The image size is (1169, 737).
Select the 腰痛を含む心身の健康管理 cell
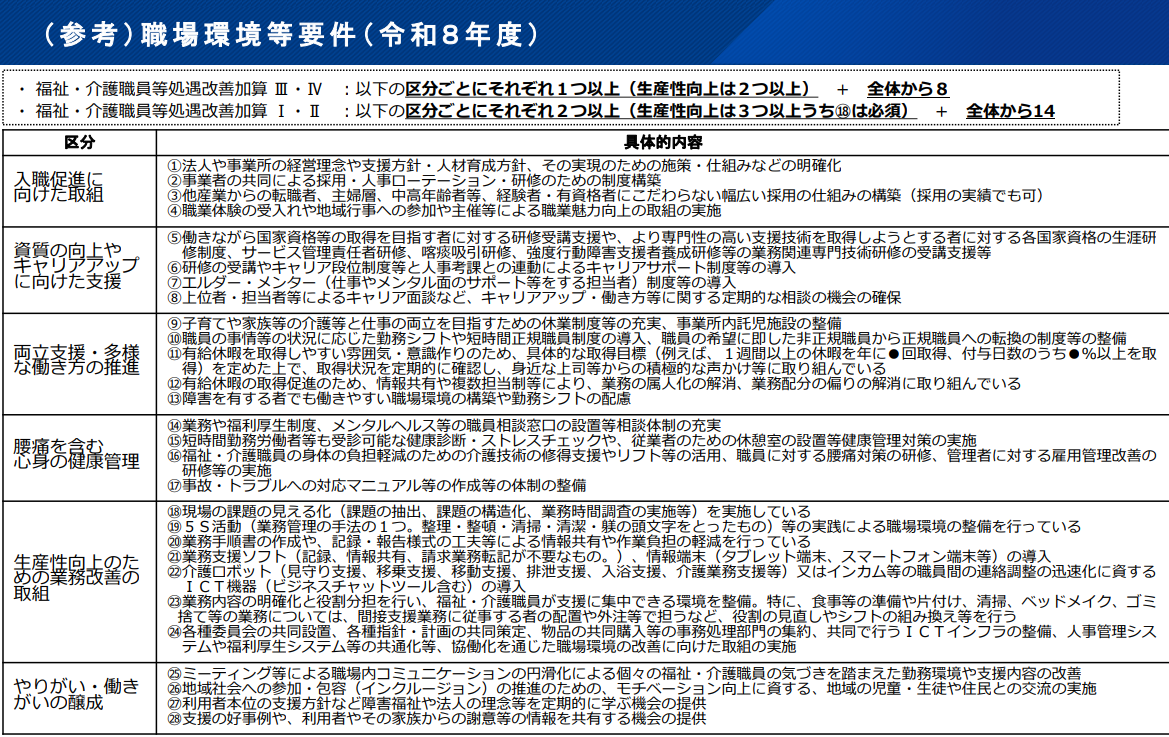[76, 454]
